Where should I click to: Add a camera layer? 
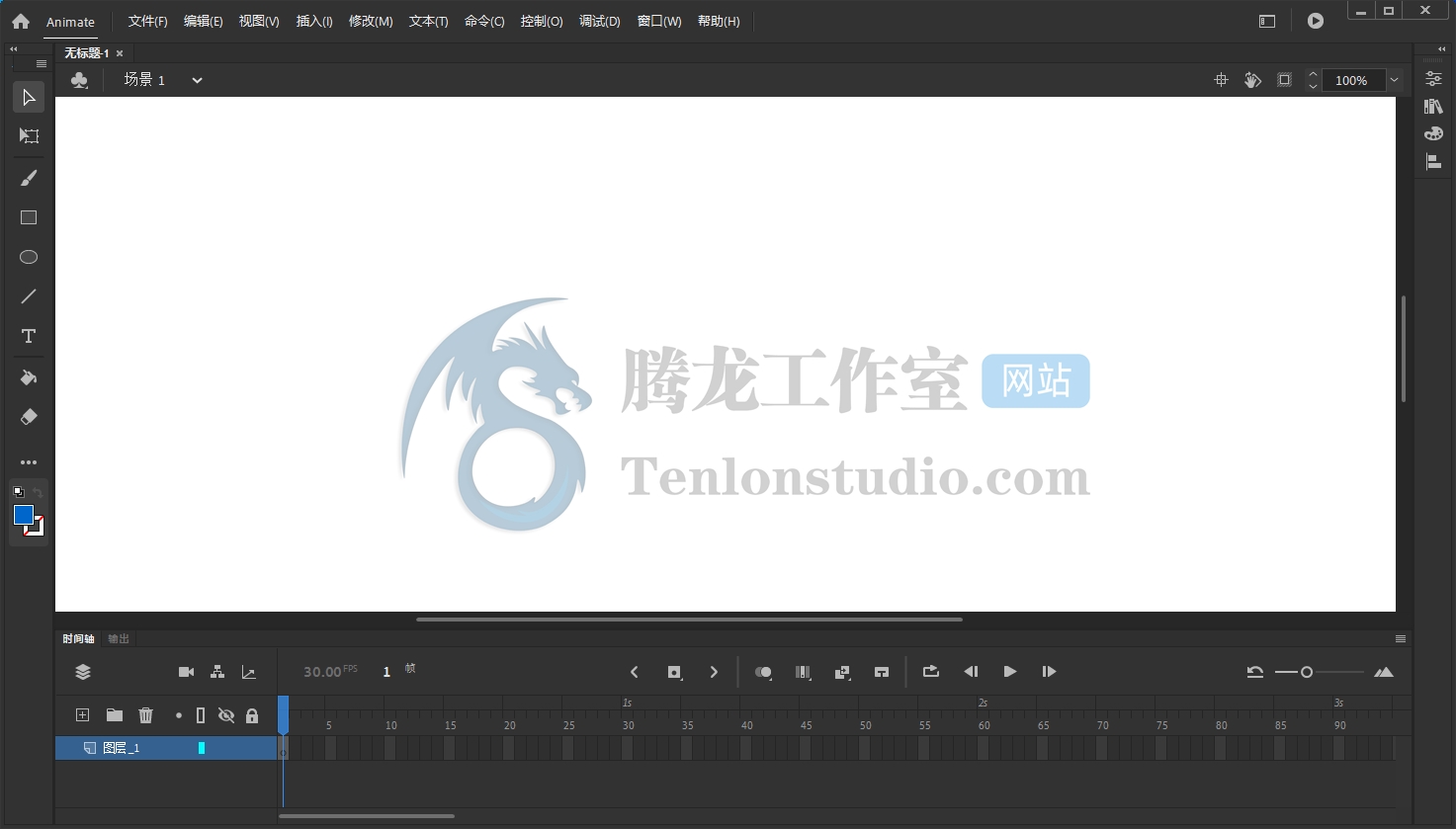point(186,672)
